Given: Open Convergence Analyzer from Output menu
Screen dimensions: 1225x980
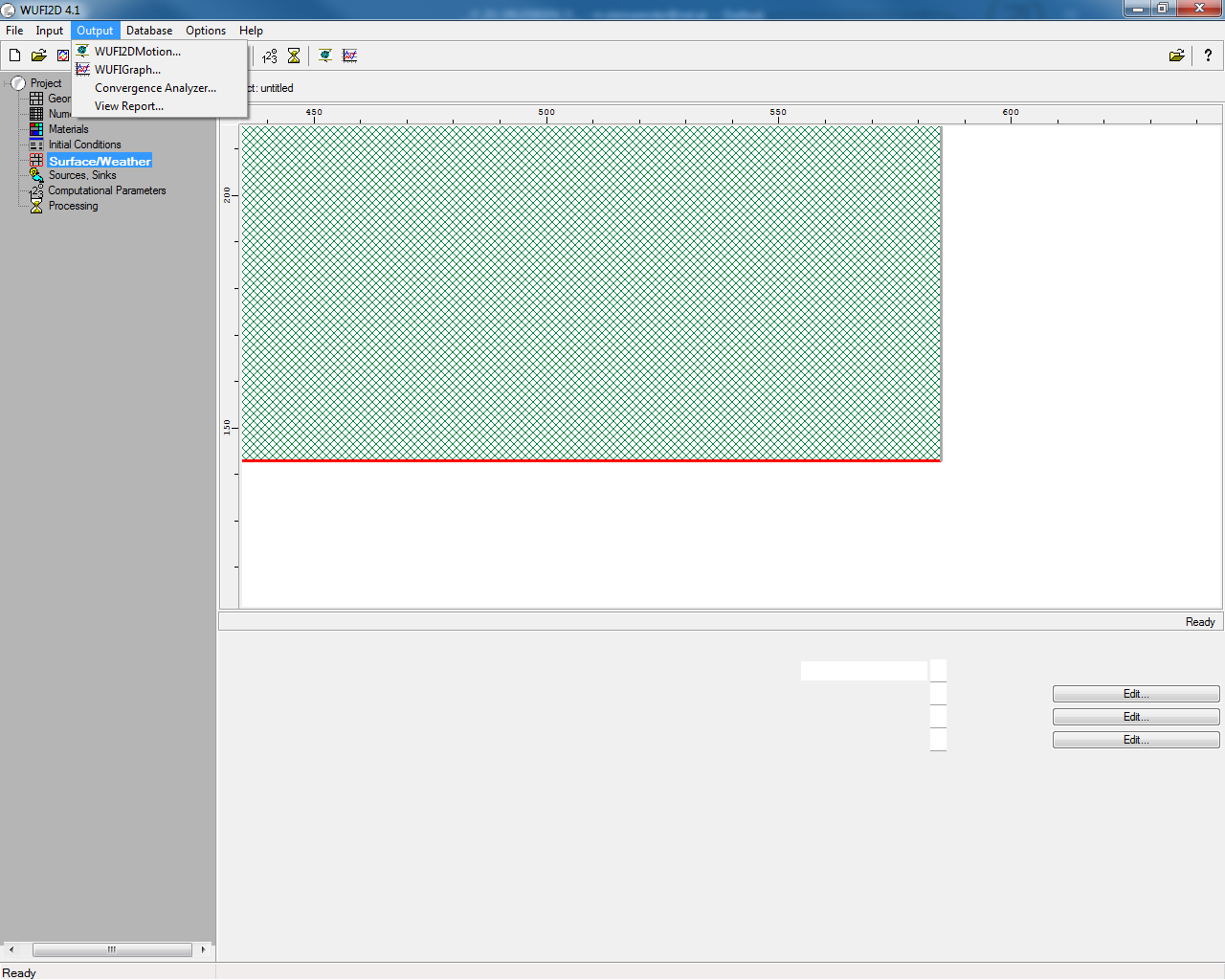Looking at the screenshot, I should [x=155, y=88].
